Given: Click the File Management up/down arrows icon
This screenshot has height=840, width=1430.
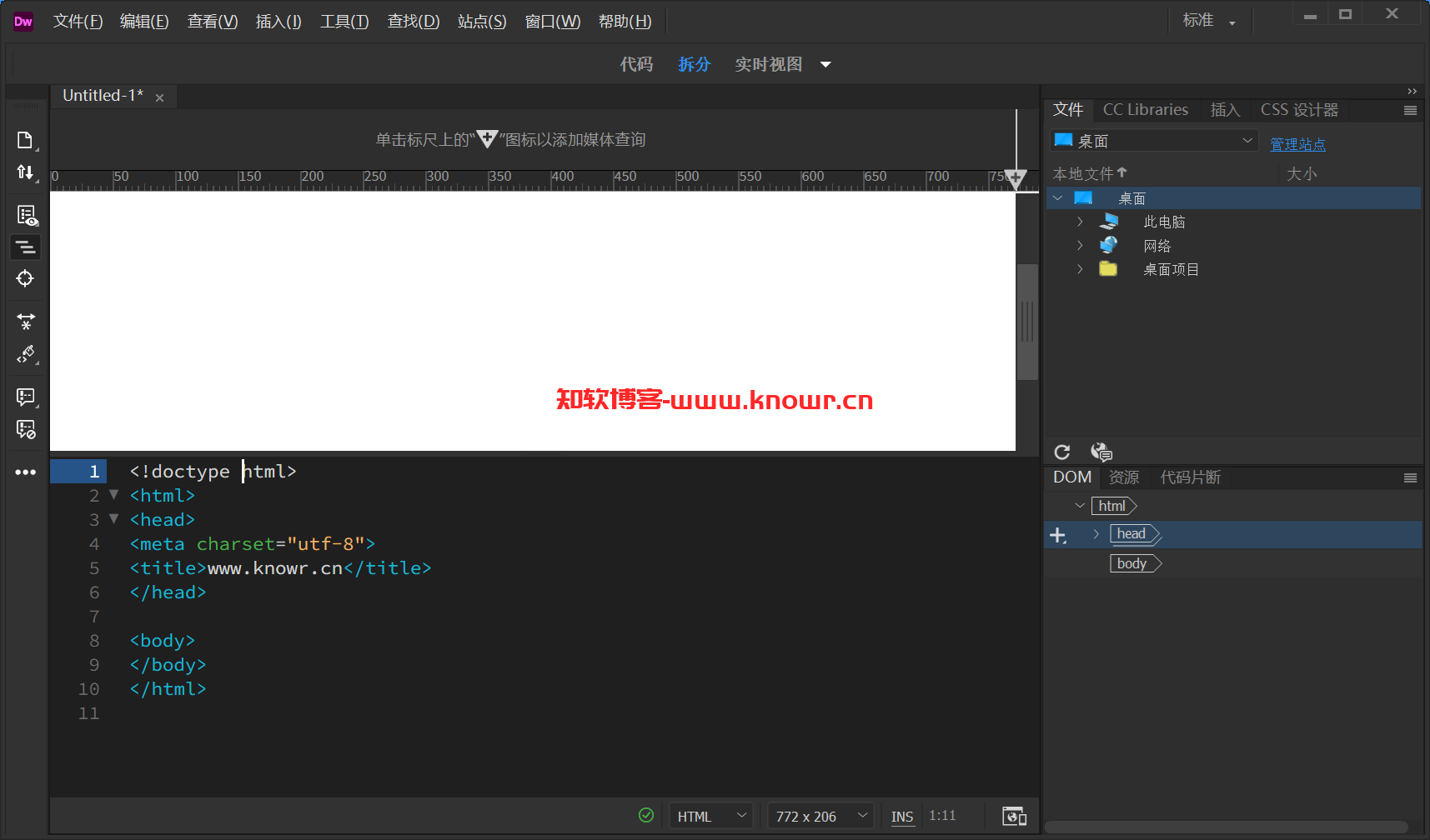Looking at the screenshot, I should (x=25, y=172).
